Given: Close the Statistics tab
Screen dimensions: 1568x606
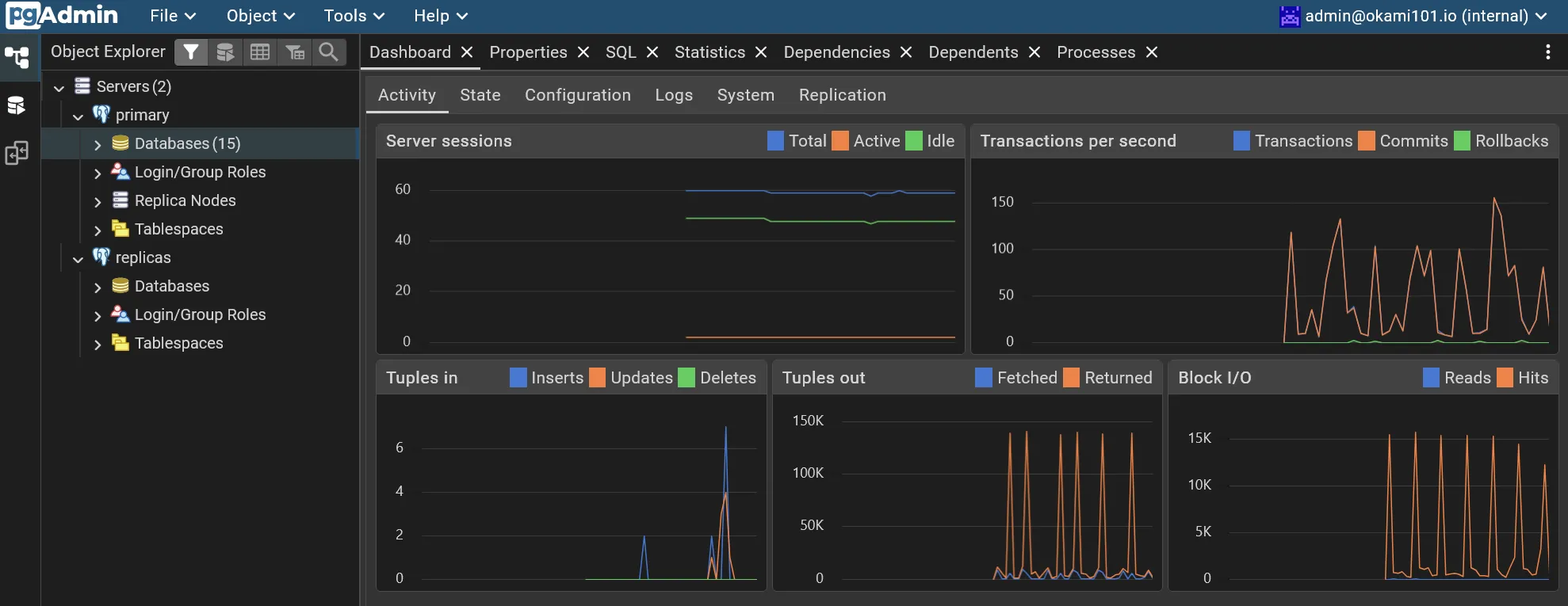Looking at the screenshot, I should pos(761,52).
